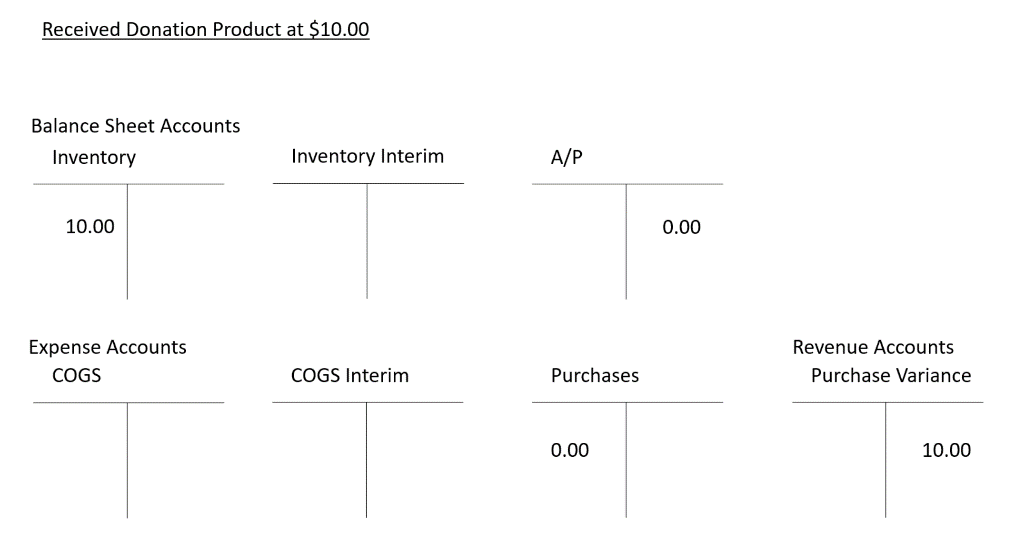Click the Purchases account label
This screenshot has height=551, width=1015.
click(594, 376)
